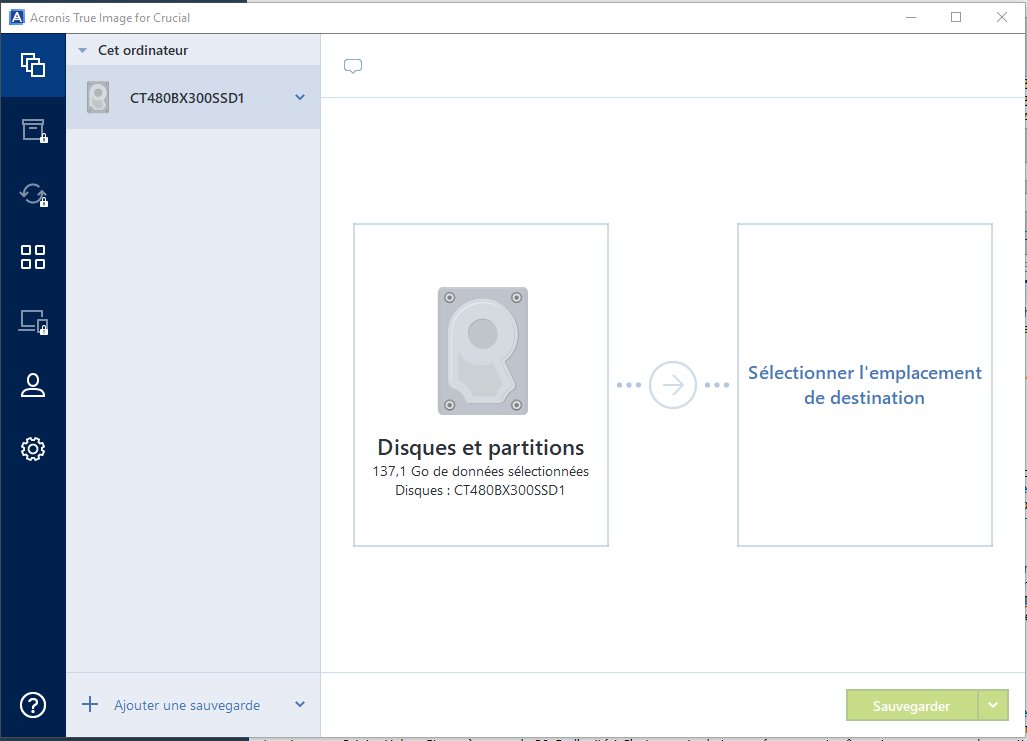Collapse the Cet ordinateur section
The height and width of the screenshot is (741, 1027).
point(83,50)
